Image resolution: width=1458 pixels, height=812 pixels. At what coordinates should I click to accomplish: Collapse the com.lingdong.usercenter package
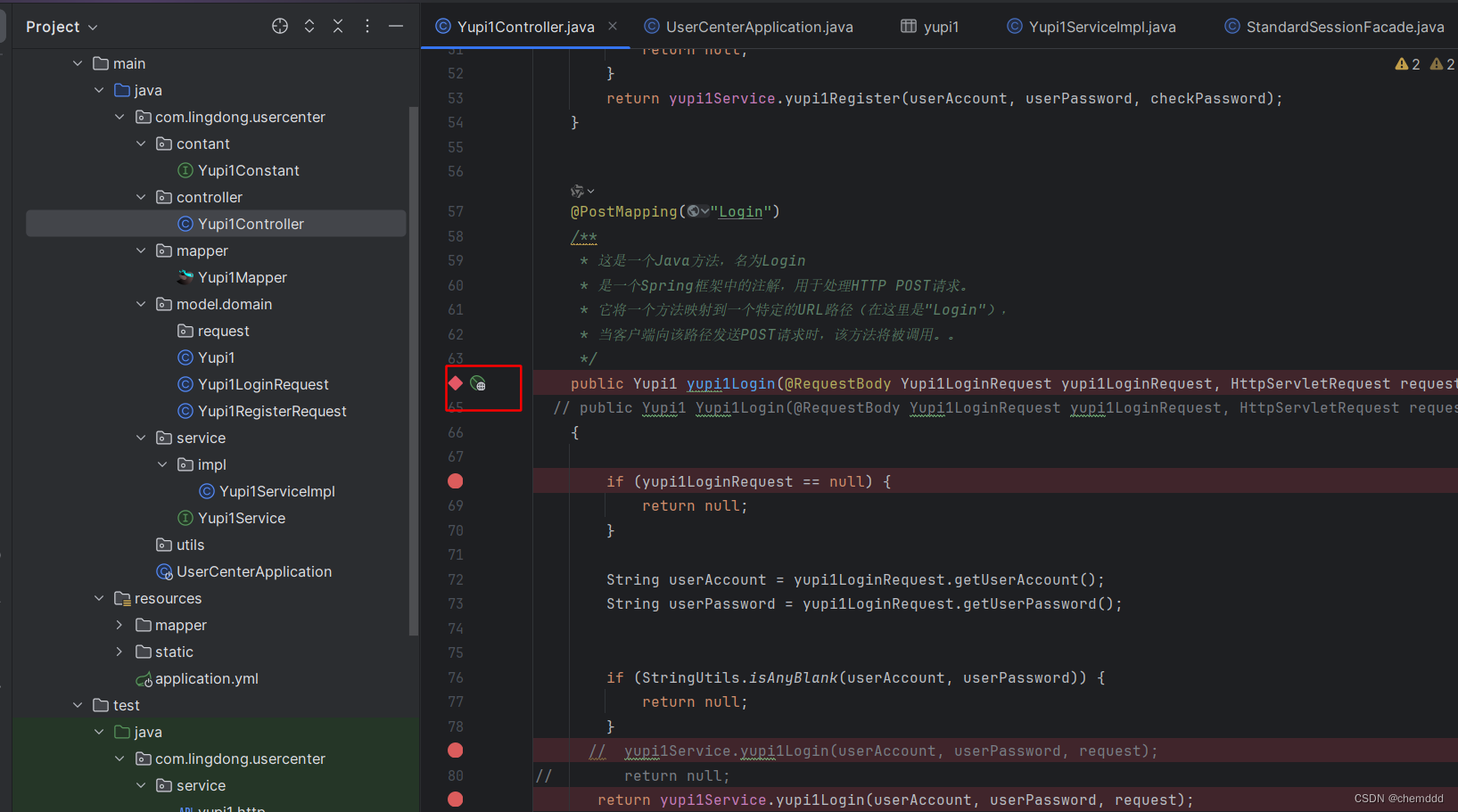coord(119,117)
